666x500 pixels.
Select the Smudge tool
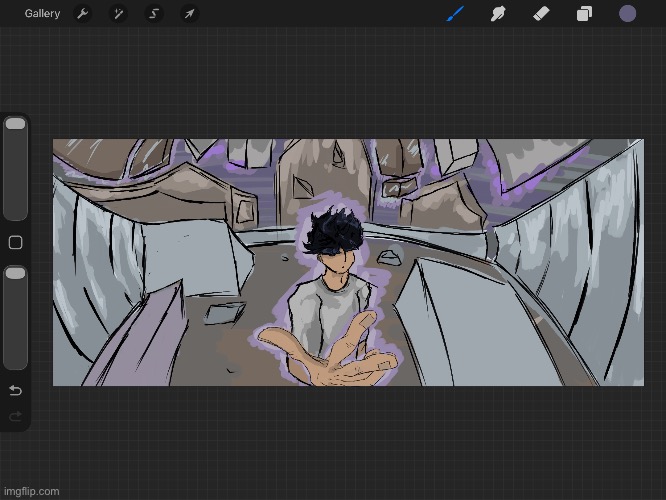(497, 14)
